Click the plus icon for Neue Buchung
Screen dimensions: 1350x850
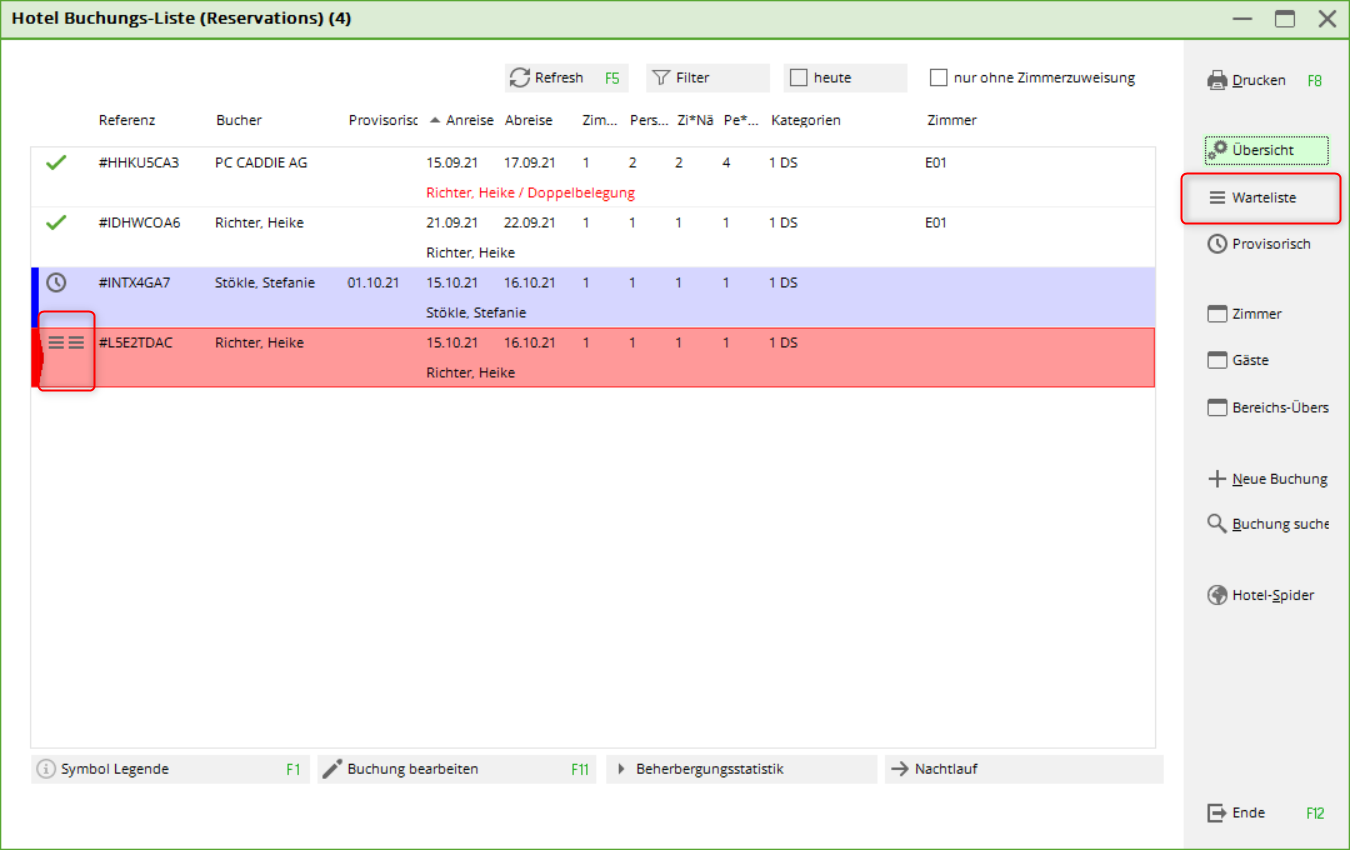[1217, 479]
